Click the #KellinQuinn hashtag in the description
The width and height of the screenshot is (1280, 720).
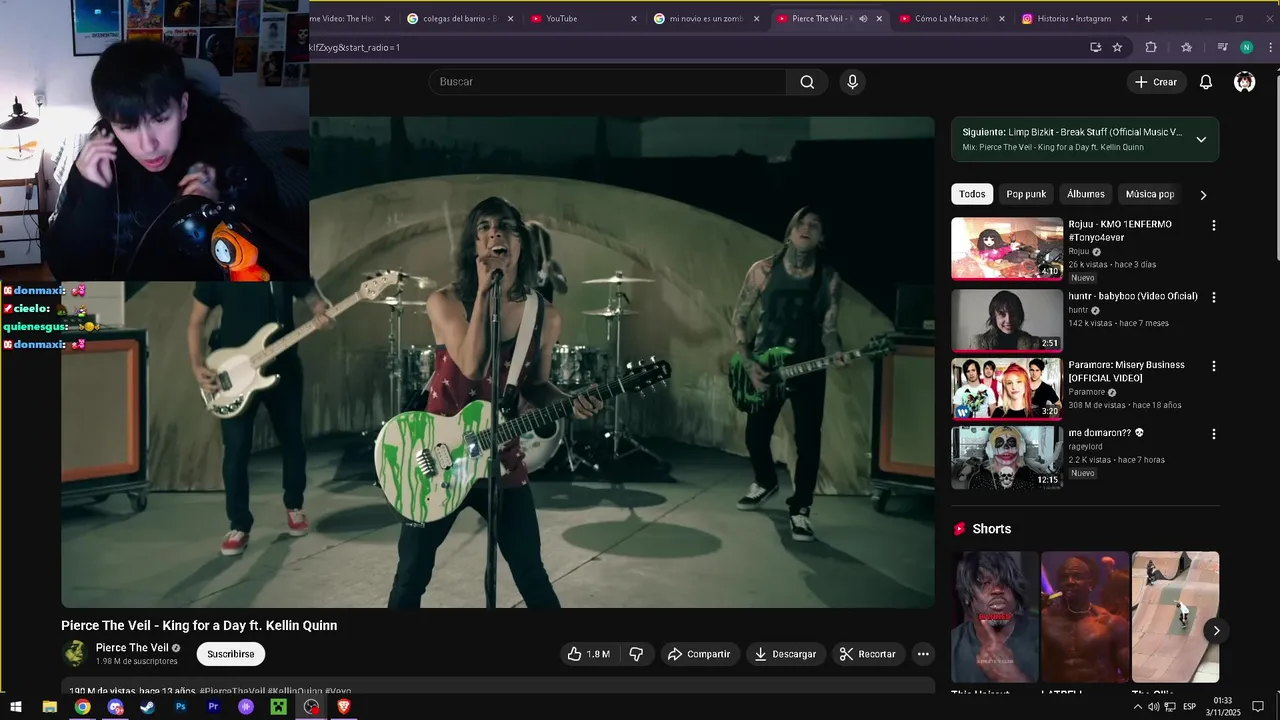coord(295,691)
